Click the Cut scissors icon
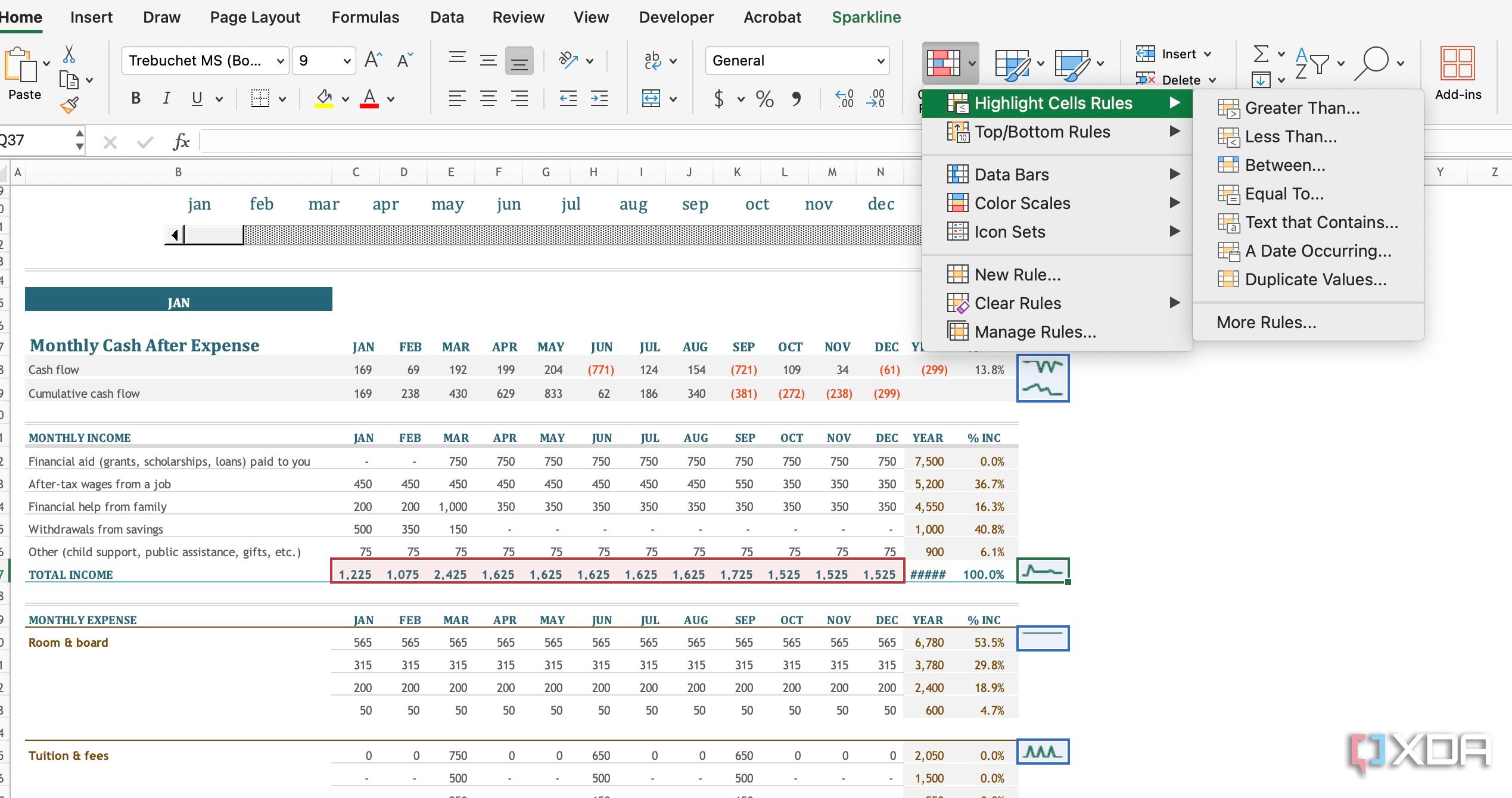Image resolution: width=1512 pixels, height=798 pixels. (x=69, y=55)
